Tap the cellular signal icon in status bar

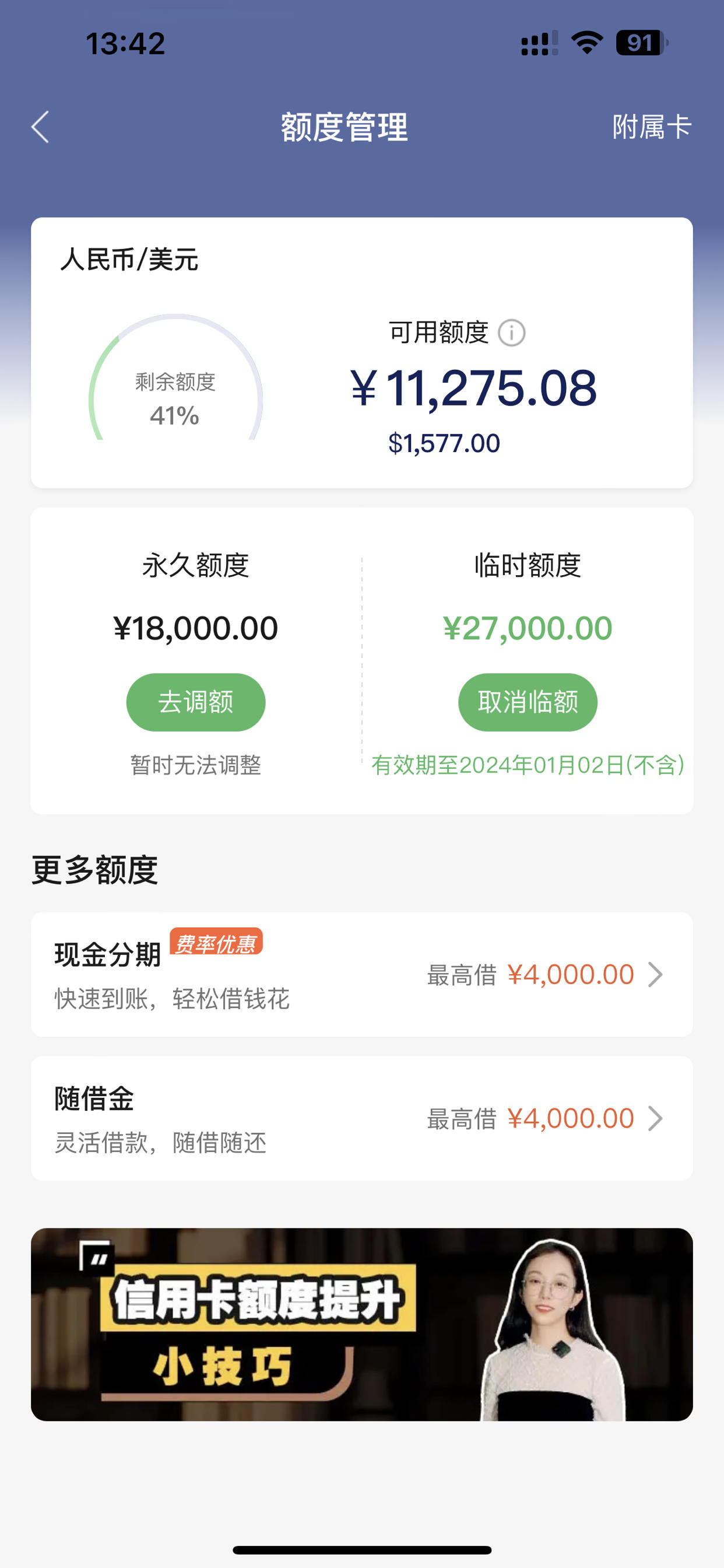click(x=539, y=43)
